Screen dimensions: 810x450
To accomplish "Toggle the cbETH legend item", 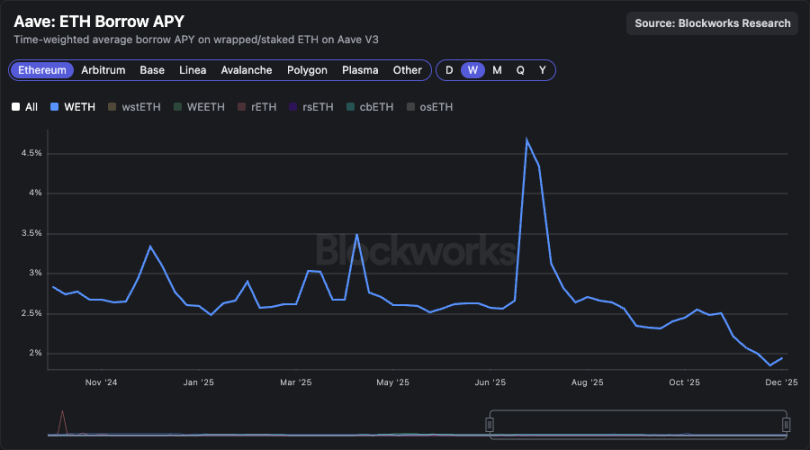I will point(369,106).
